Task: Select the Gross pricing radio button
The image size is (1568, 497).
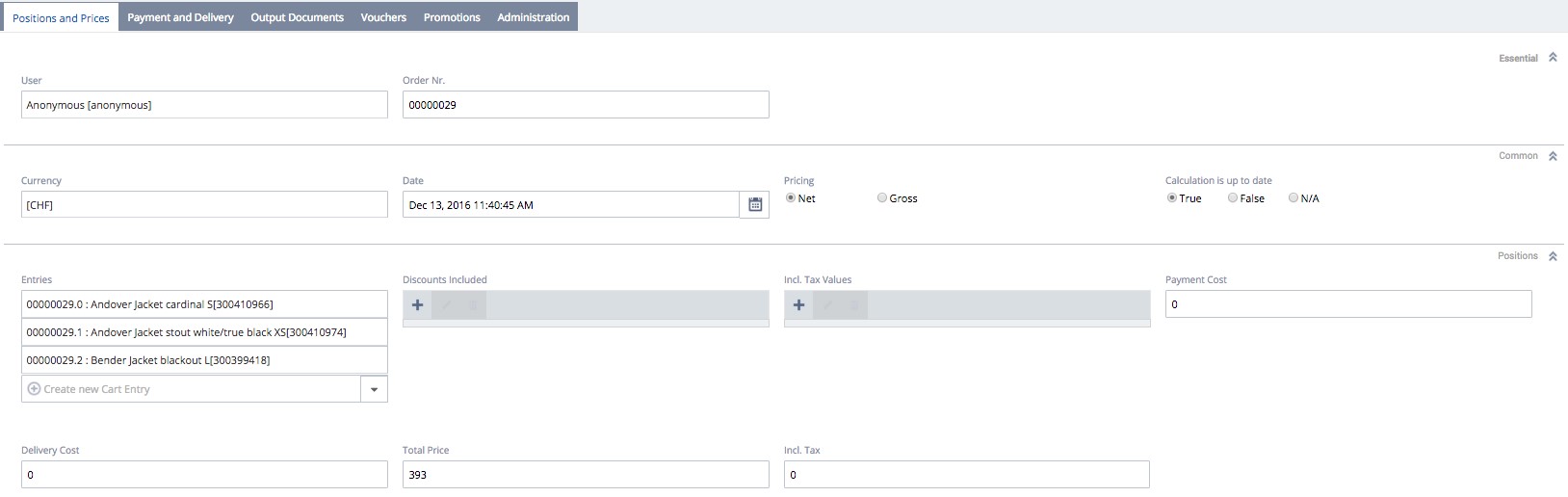Action: pyautogui.click(x=882, y=197)
